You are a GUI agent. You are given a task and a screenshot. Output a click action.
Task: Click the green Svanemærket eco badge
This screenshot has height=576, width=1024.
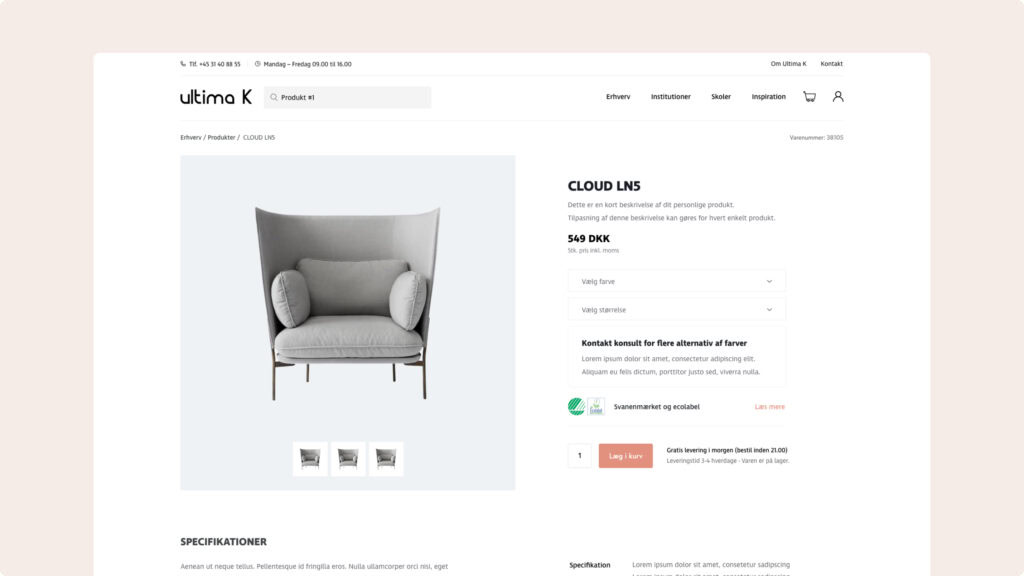(576, 406)
